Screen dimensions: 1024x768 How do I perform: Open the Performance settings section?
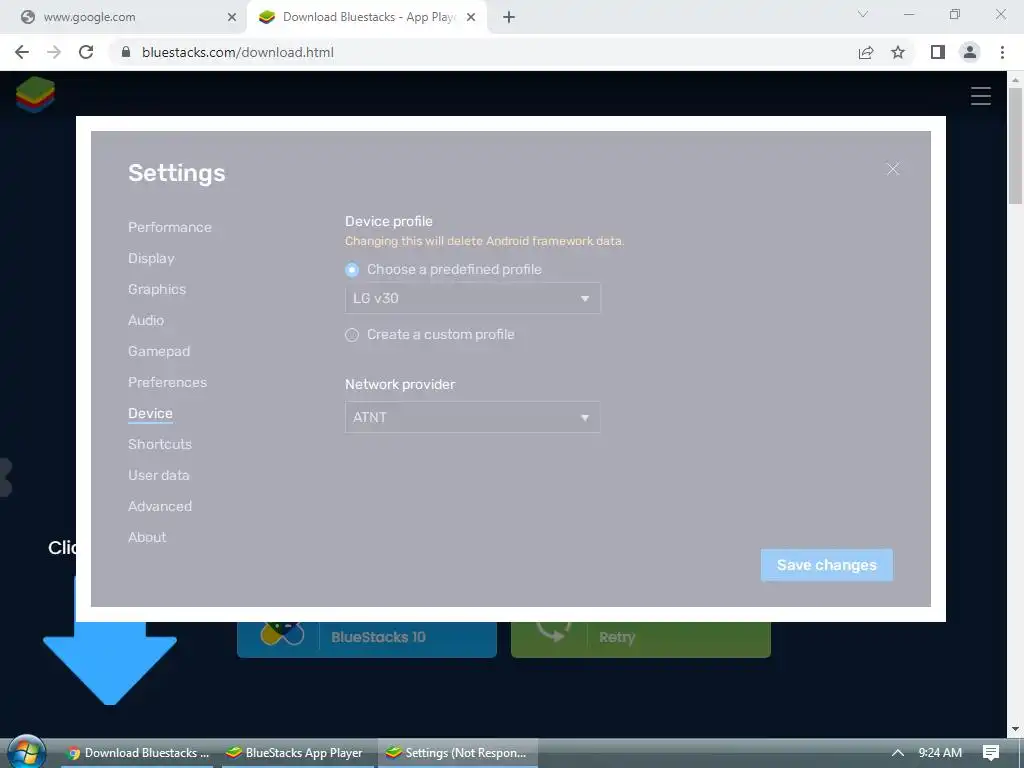[170, 227]
